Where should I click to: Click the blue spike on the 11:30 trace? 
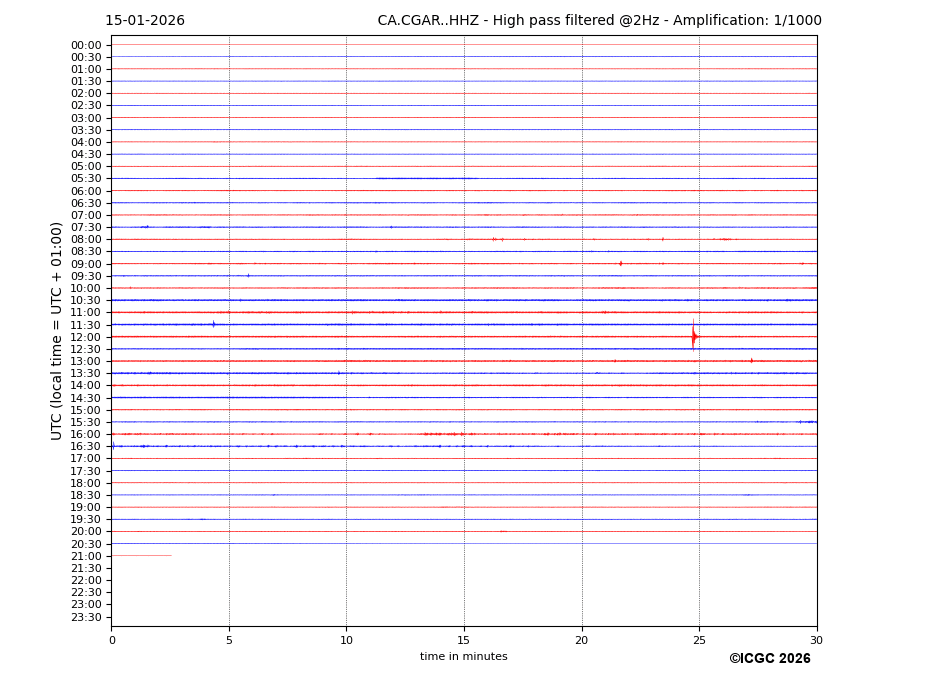point(213,324)
